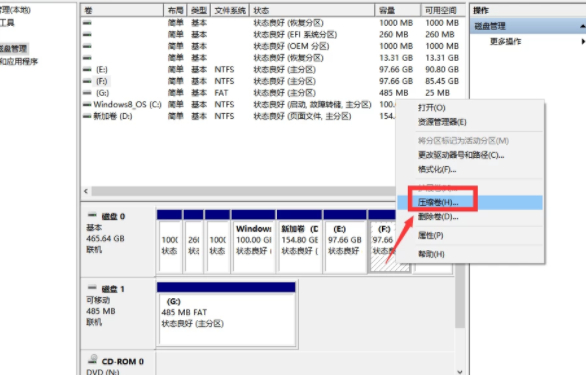Click the drive icon of the (E:) volume row
The width and height of the screenshot is (586, 375).
[87, 70]
